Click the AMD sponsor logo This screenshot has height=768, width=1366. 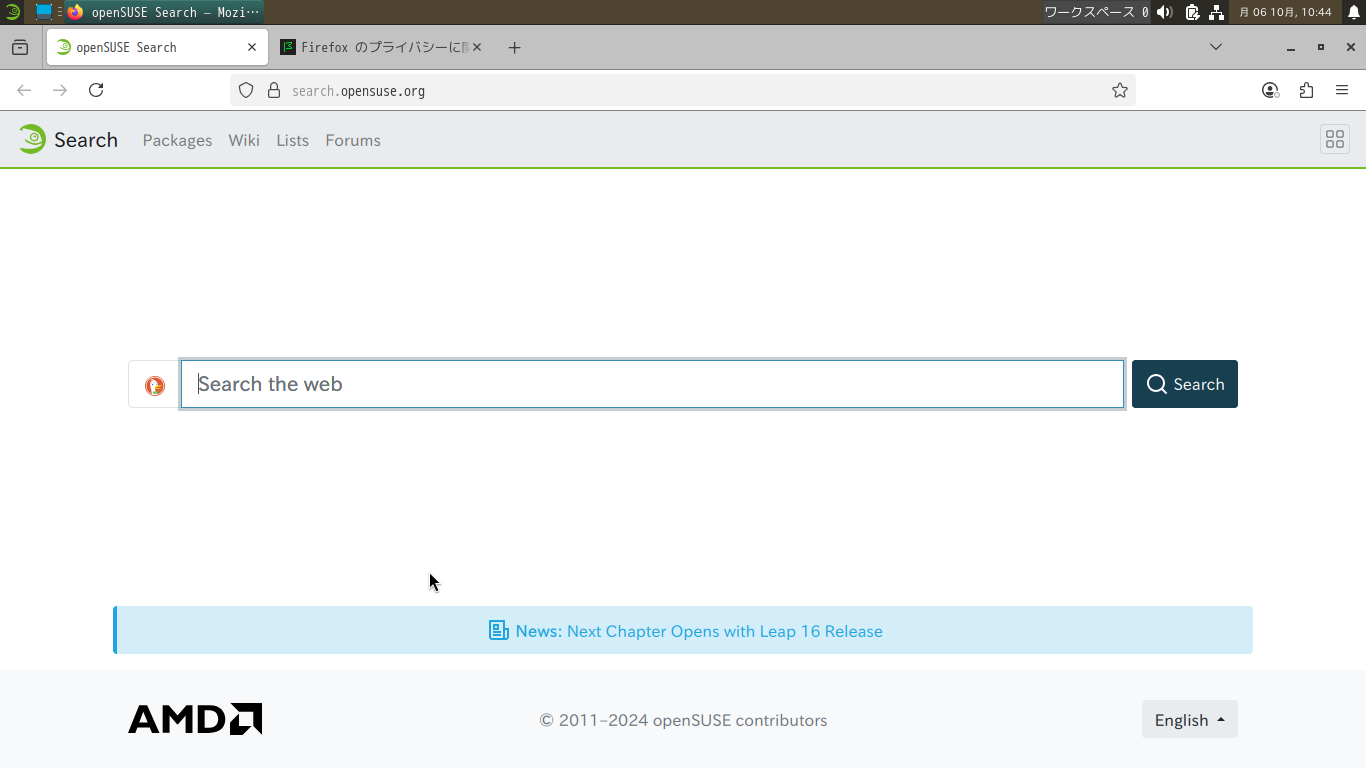point(195,719)
